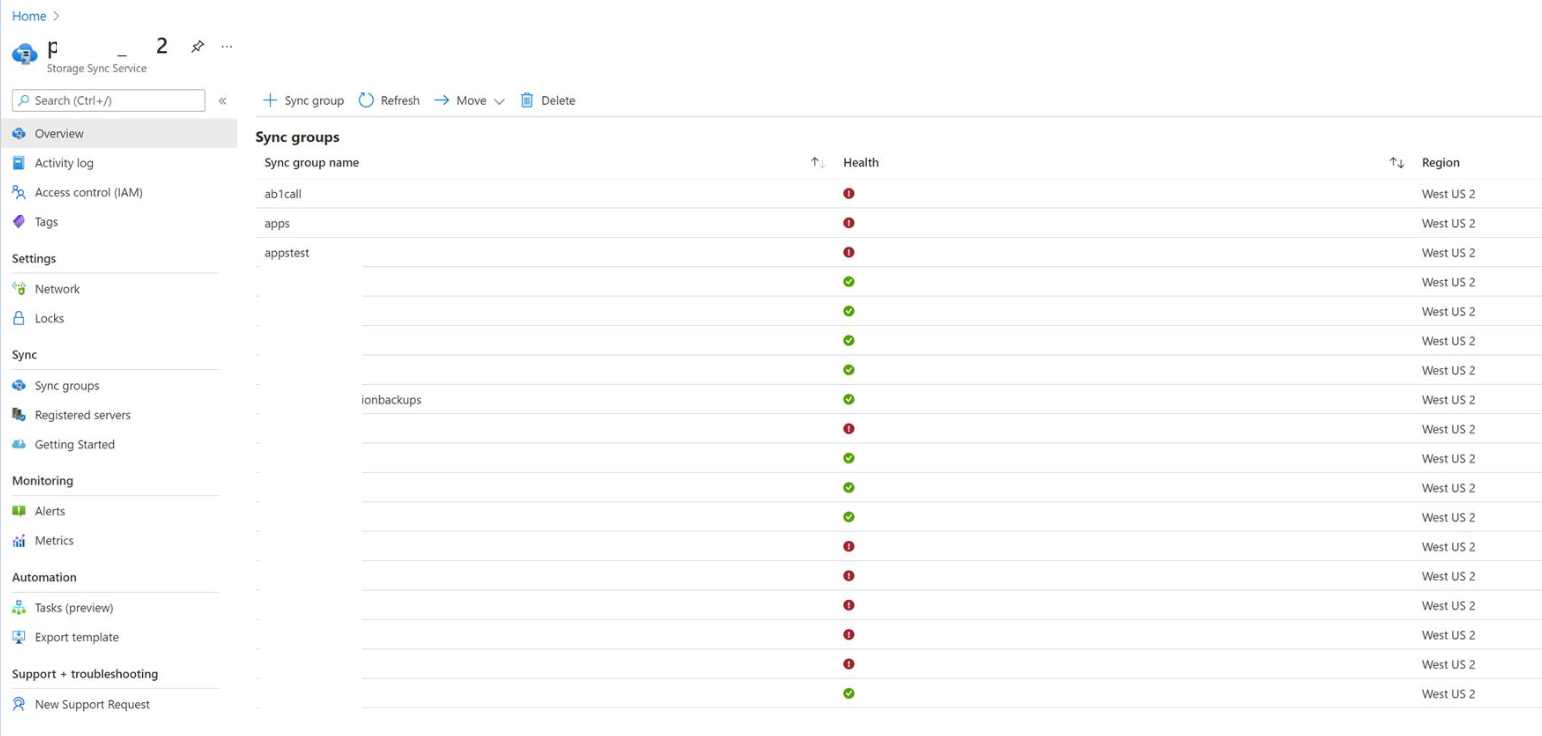Open the Home breadcrumb link
1542x736 pixels.
pos(29,16)
